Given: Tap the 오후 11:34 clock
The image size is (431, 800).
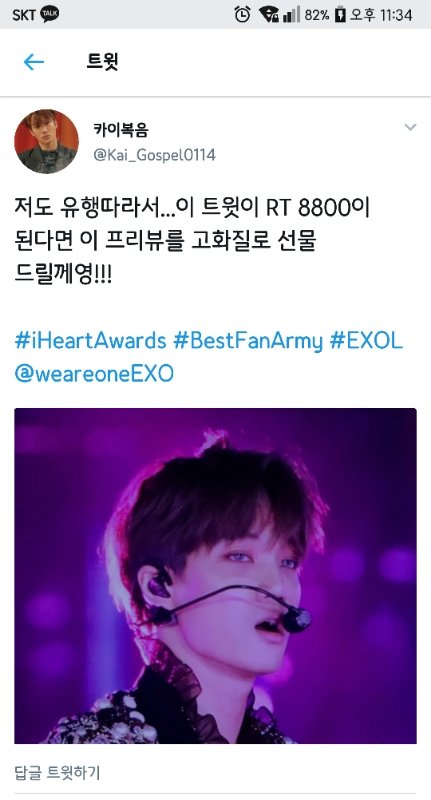Looking at the screenshot, I should tap(381, 15).
